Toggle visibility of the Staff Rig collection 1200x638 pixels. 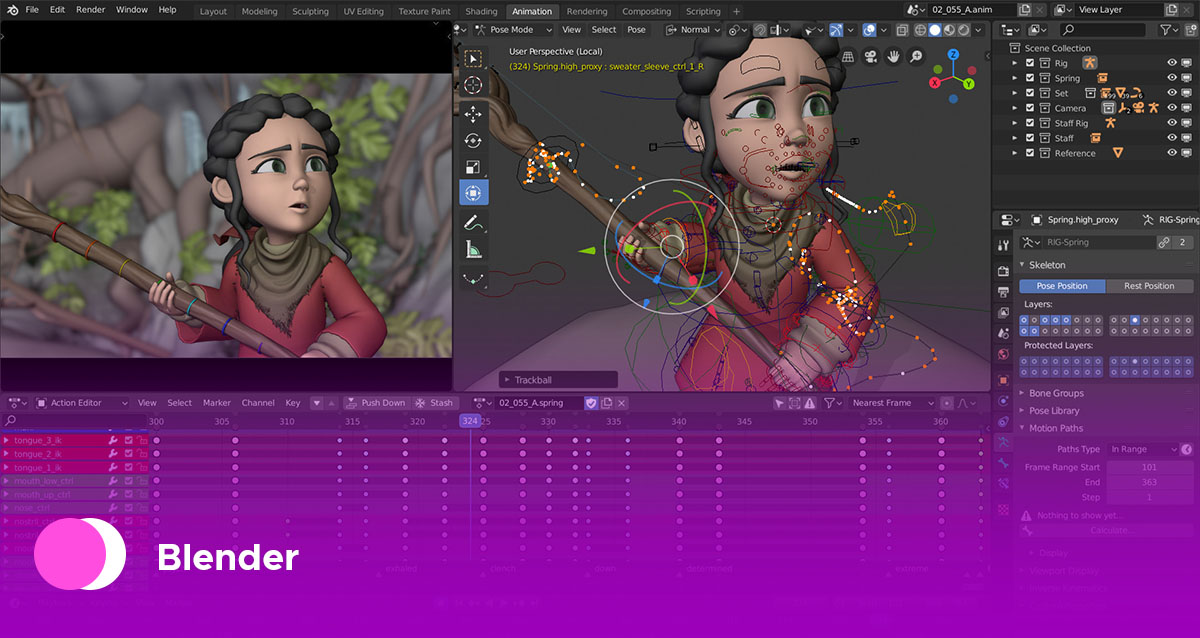(1172, 123)
